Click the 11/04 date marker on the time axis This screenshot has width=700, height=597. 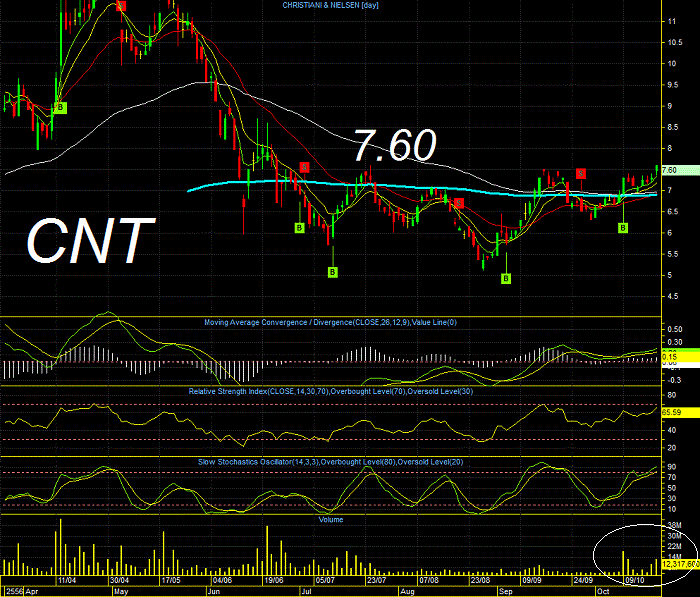67,580
